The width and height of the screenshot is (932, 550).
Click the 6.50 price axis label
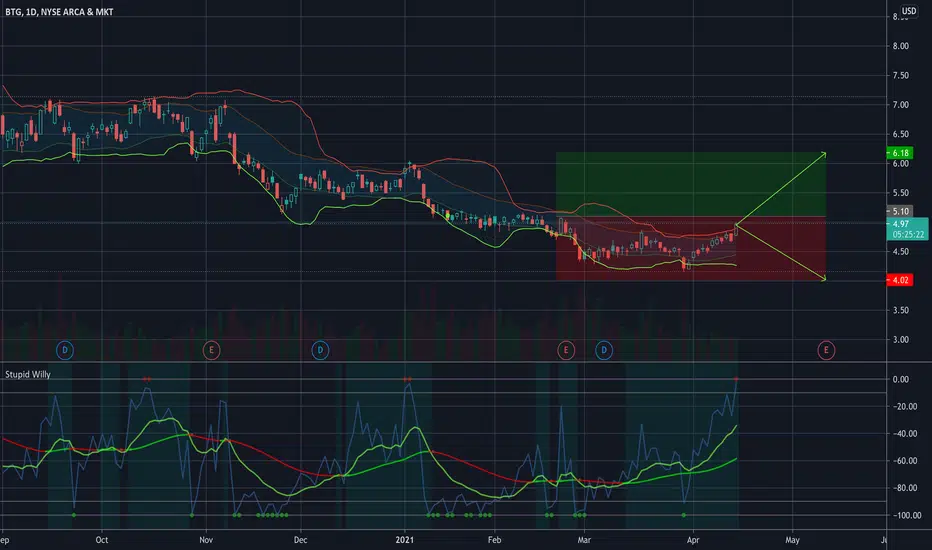[x=900, y=134]
